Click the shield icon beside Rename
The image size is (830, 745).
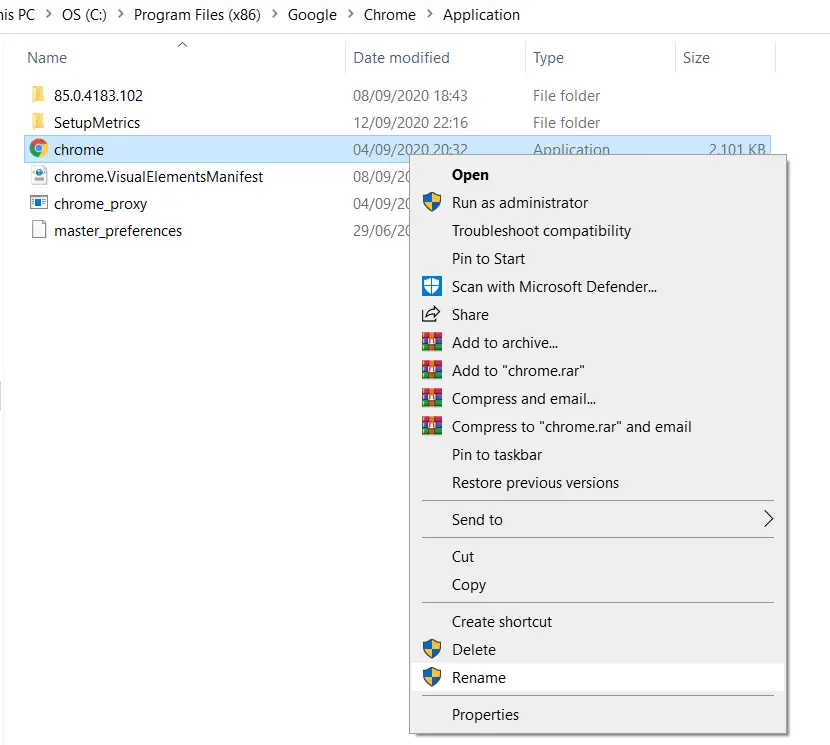pos(431,677)
